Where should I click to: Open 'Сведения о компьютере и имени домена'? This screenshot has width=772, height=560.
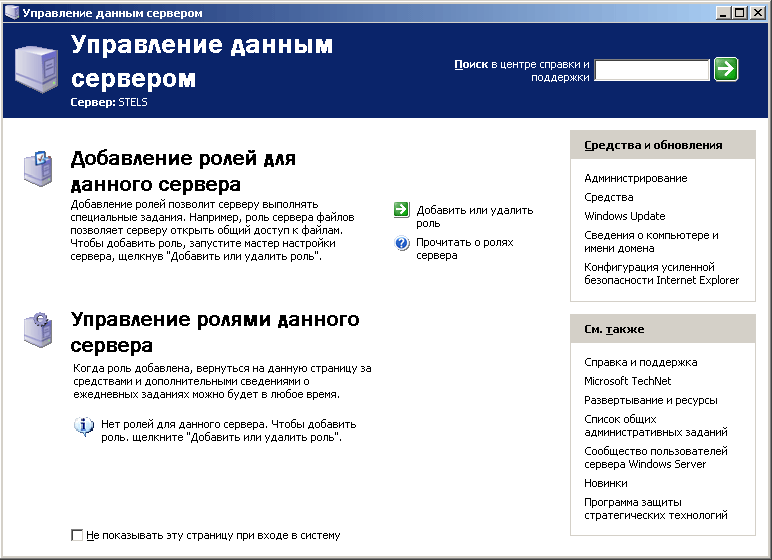(651, 241)
